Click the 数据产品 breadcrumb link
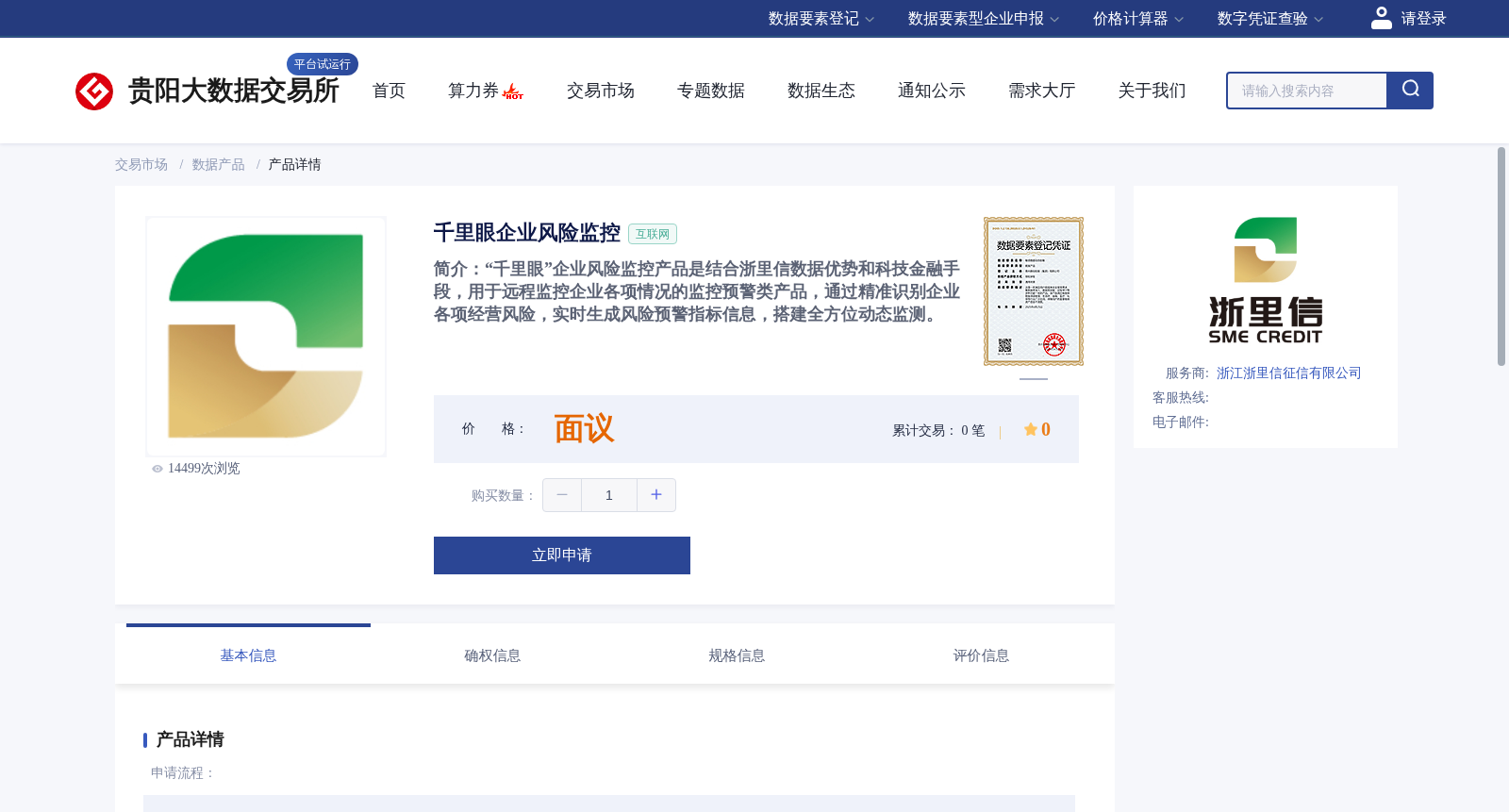1509x812 pixels. (219, 165)
